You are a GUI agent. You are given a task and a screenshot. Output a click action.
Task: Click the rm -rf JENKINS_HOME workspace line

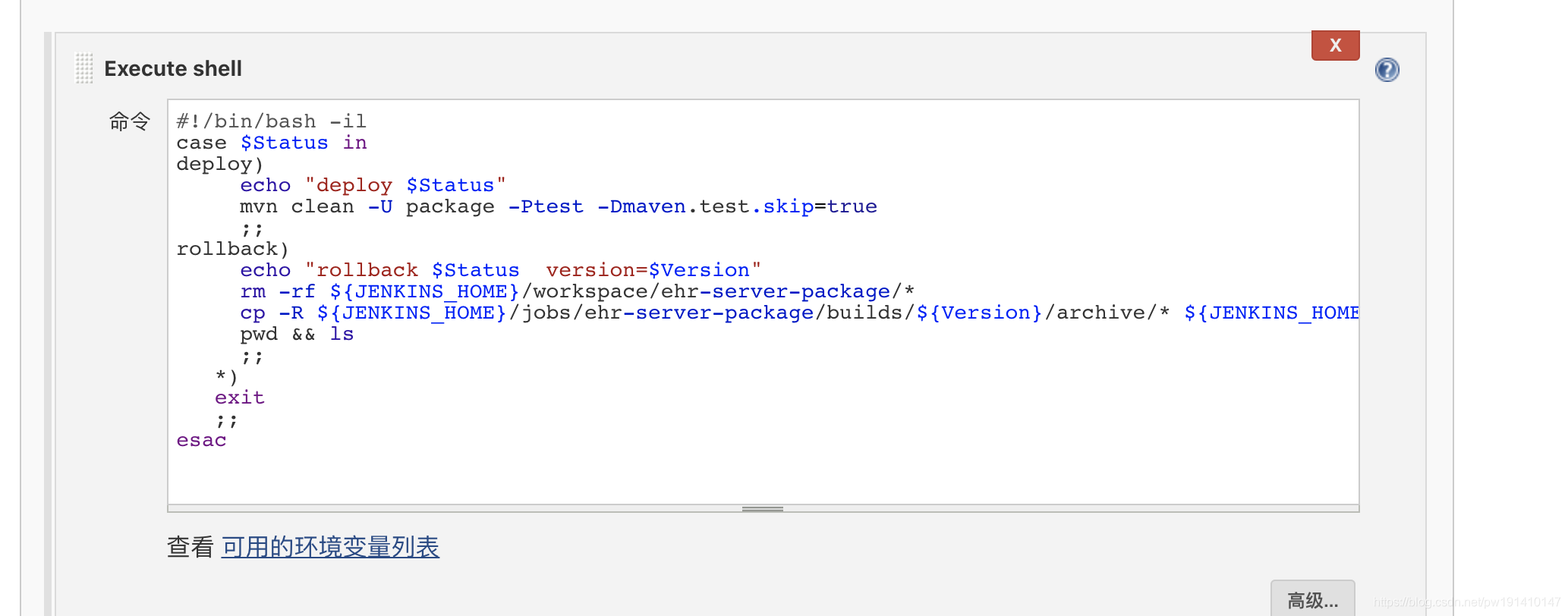pyautogui.click(x=577, y=291)
